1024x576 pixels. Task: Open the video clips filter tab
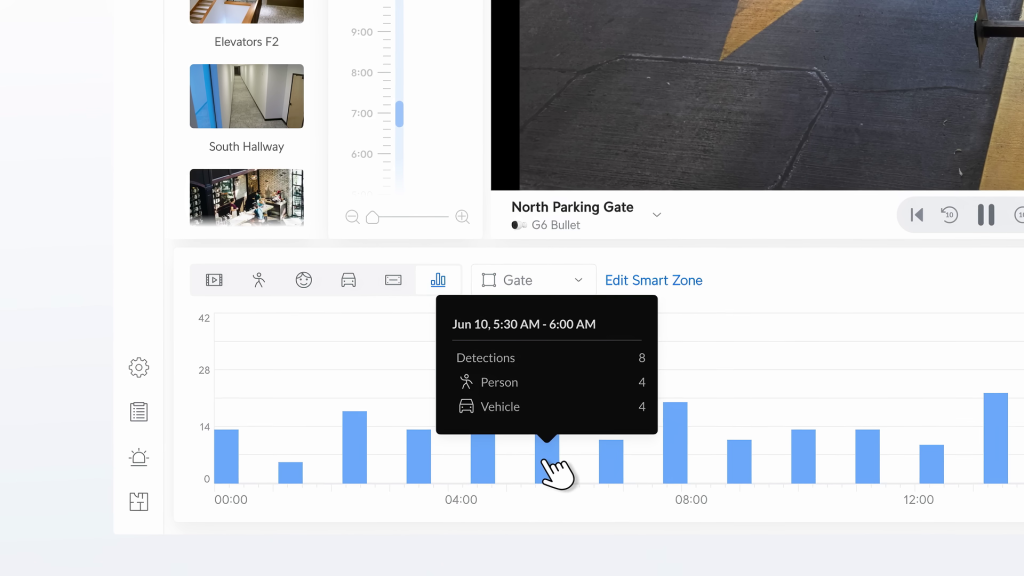(x=214, y=280)
